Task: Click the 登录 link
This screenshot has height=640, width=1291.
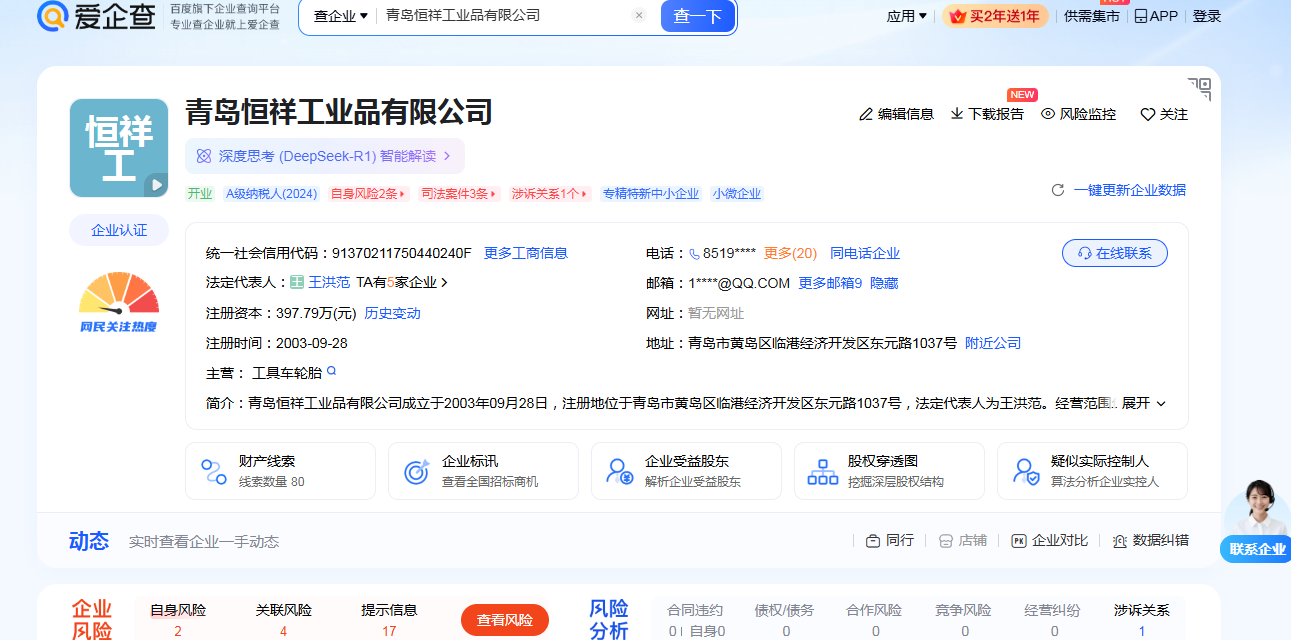Action: [x=1207, y=16]
